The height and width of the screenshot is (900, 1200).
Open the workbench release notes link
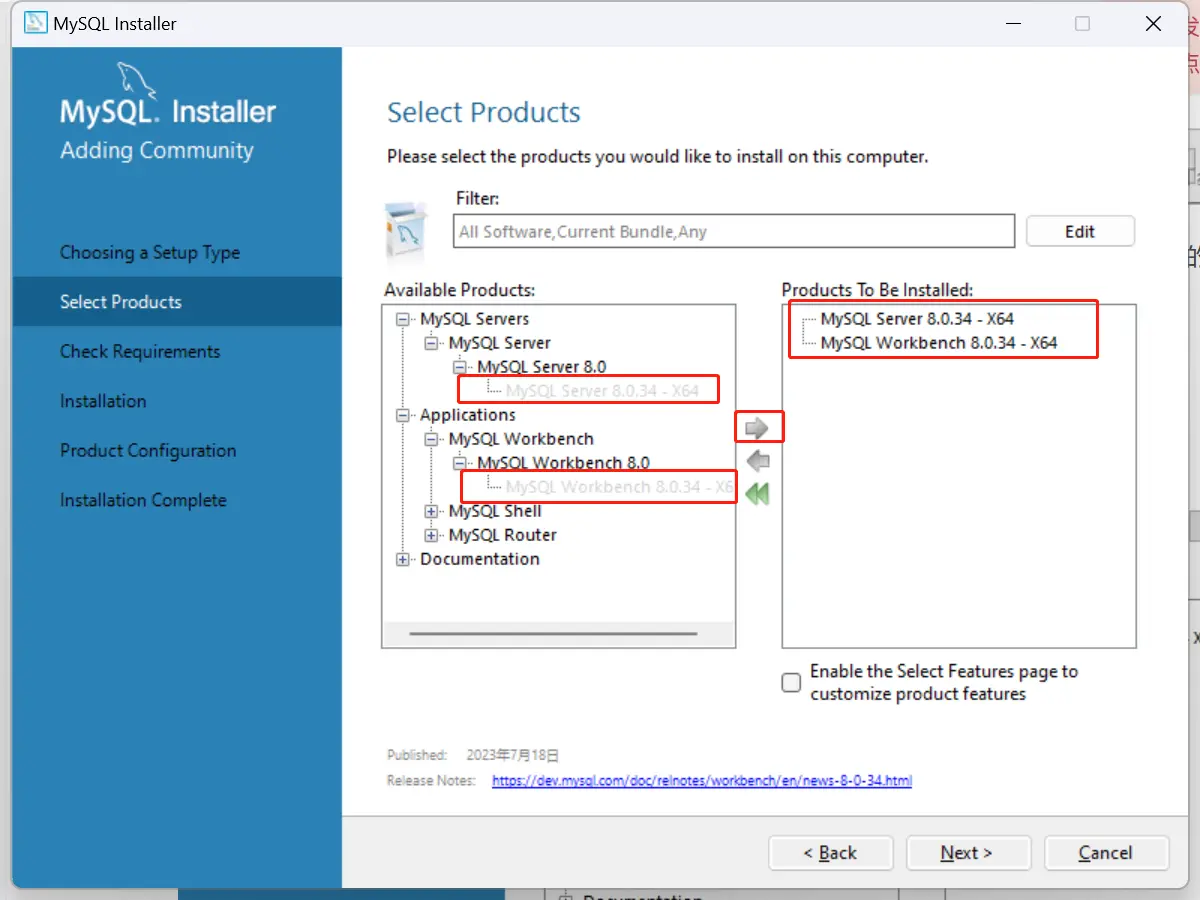click(702, 780)
